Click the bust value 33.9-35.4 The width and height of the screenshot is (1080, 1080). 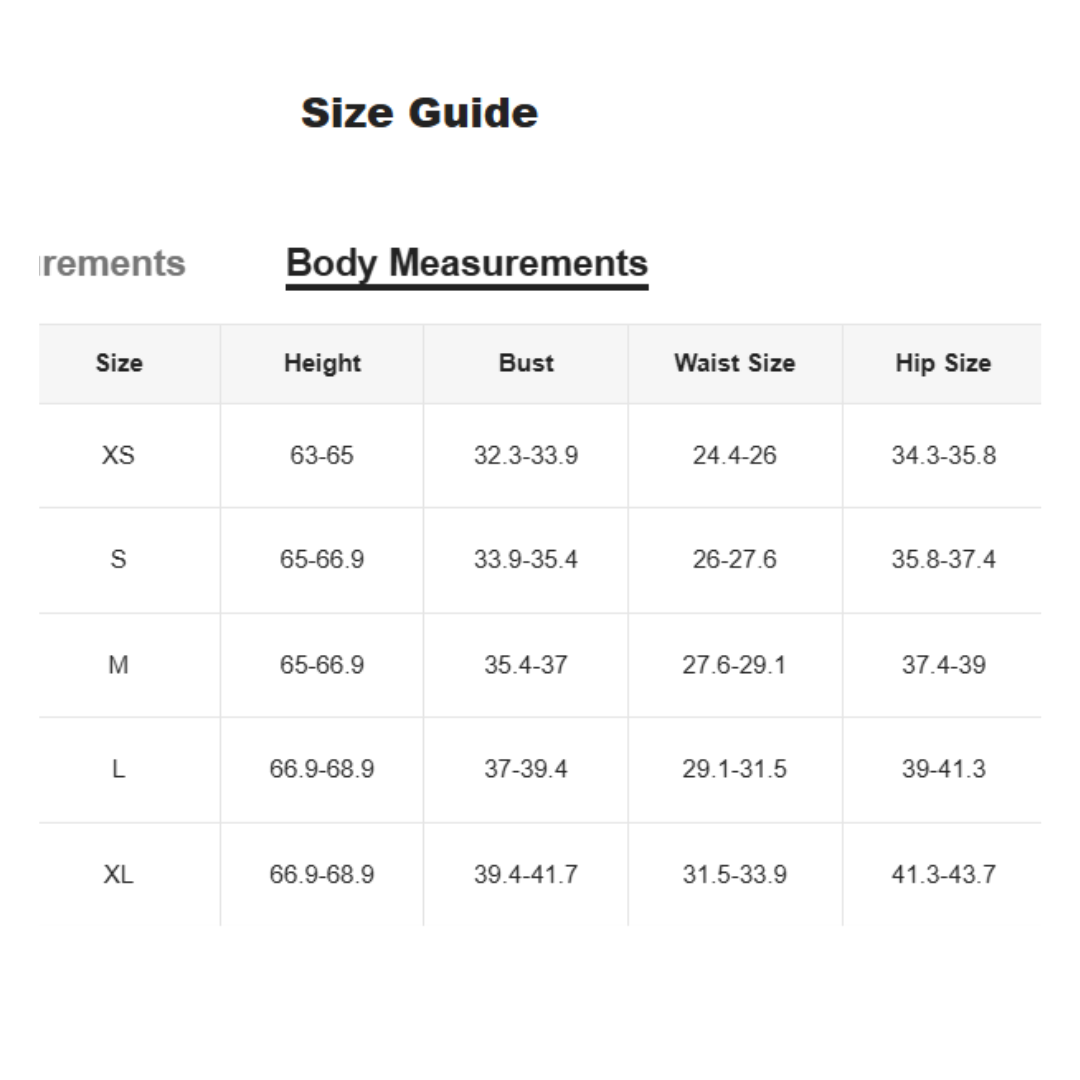(526, 559)
